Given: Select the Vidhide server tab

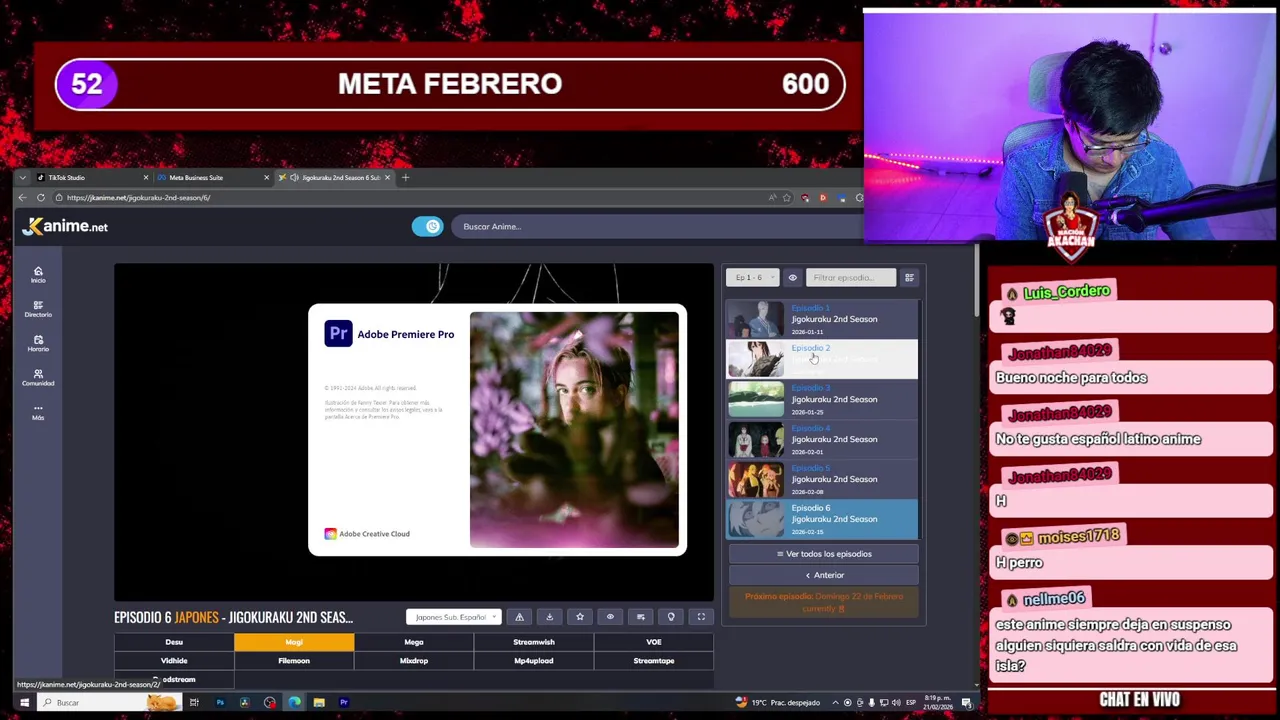Looking at the screenshot, I should (174, 661).
